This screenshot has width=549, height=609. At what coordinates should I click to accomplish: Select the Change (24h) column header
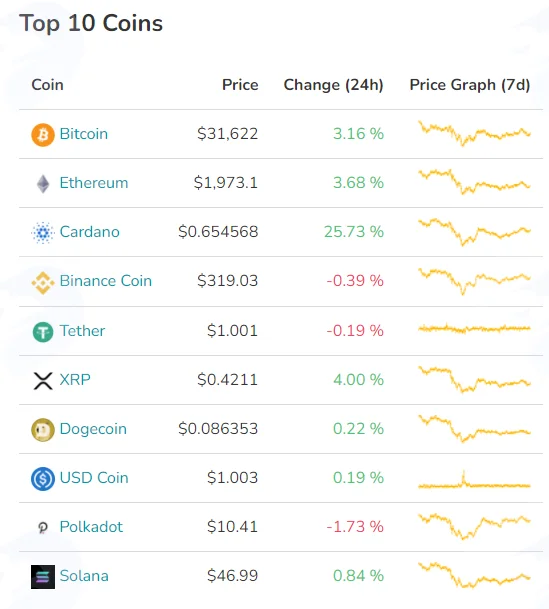point(334,85)
